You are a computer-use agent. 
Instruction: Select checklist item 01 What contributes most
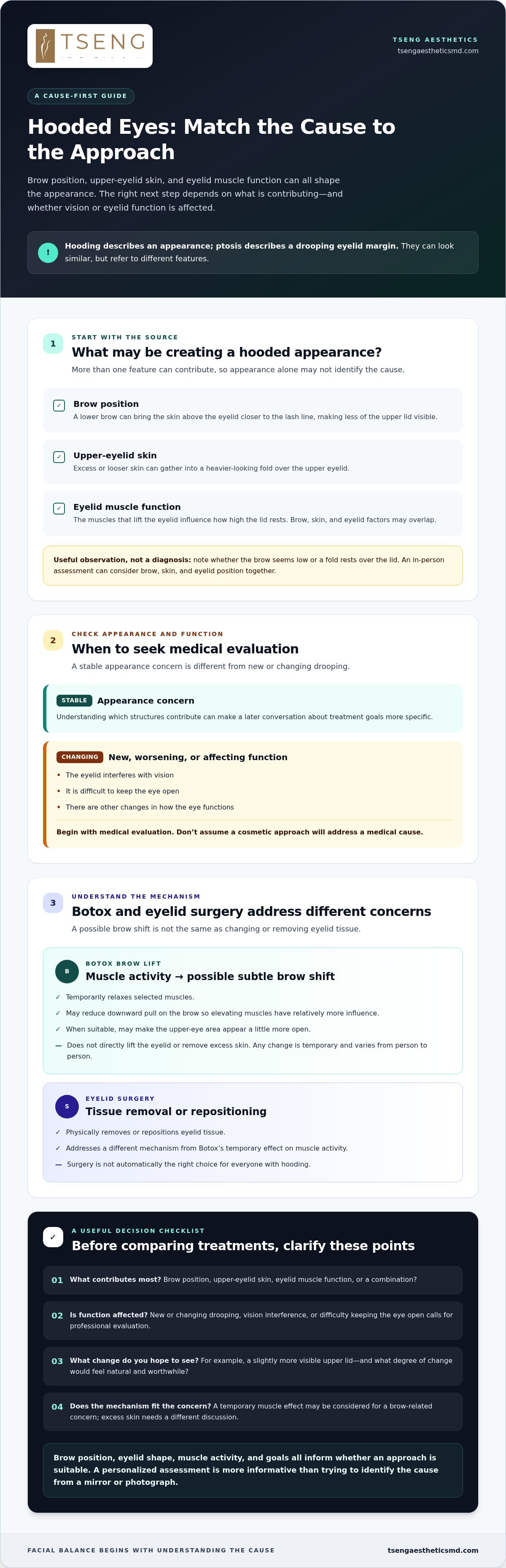(x=253, y=1280)
